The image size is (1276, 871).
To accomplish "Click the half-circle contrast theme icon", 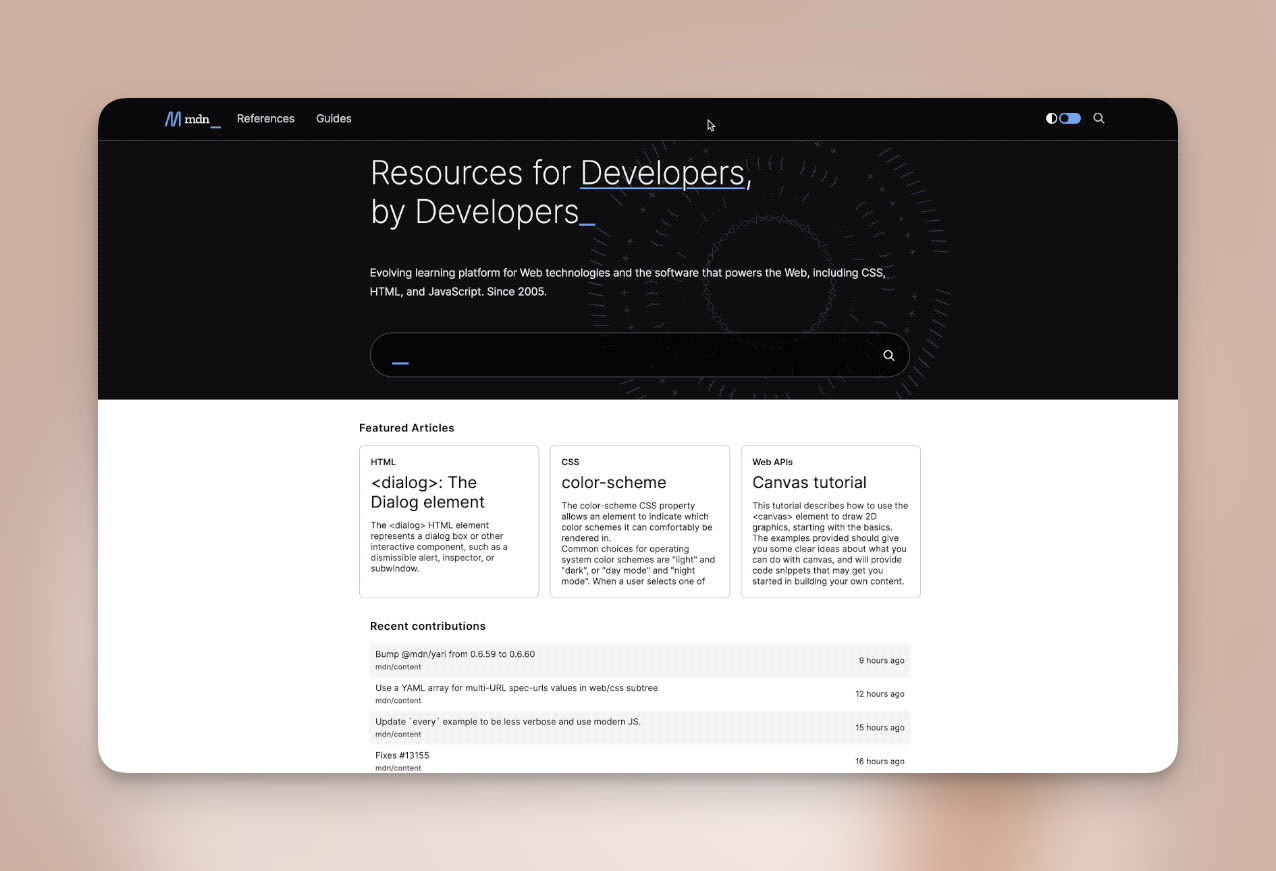I will coord(1051,118).
